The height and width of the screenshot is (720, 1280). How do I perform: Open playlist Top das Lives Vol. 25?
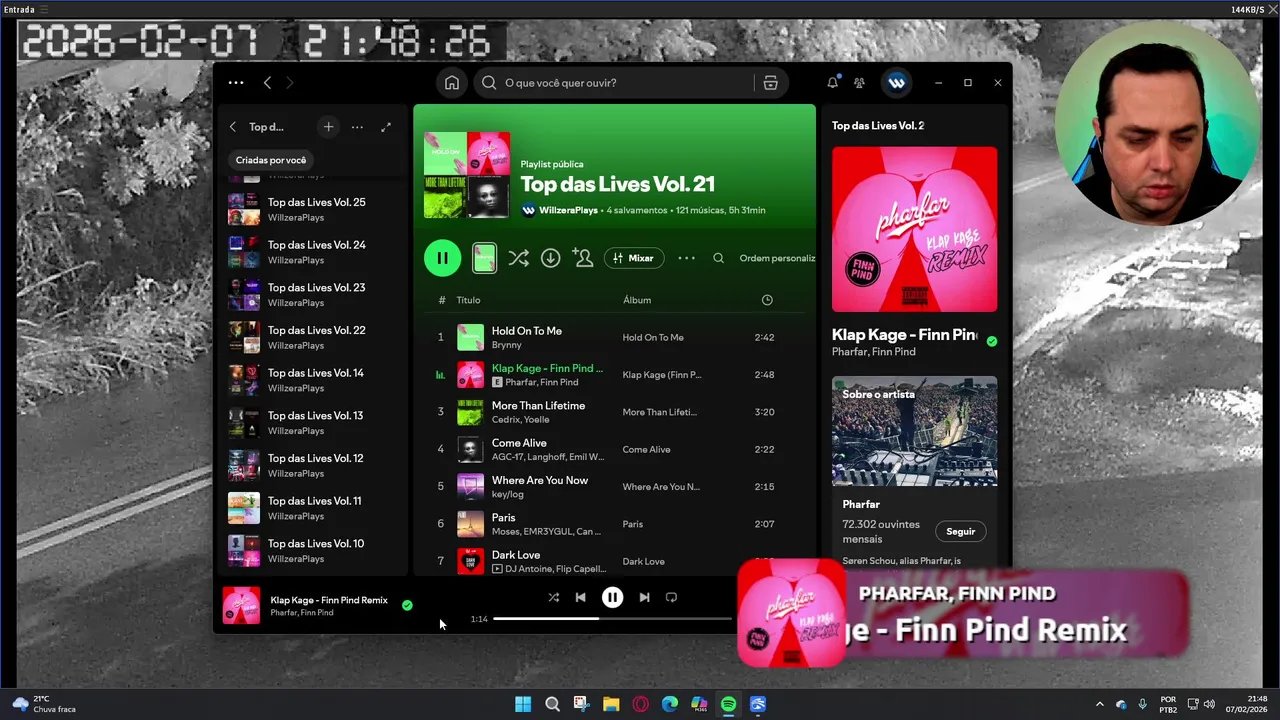coord(312,209)
